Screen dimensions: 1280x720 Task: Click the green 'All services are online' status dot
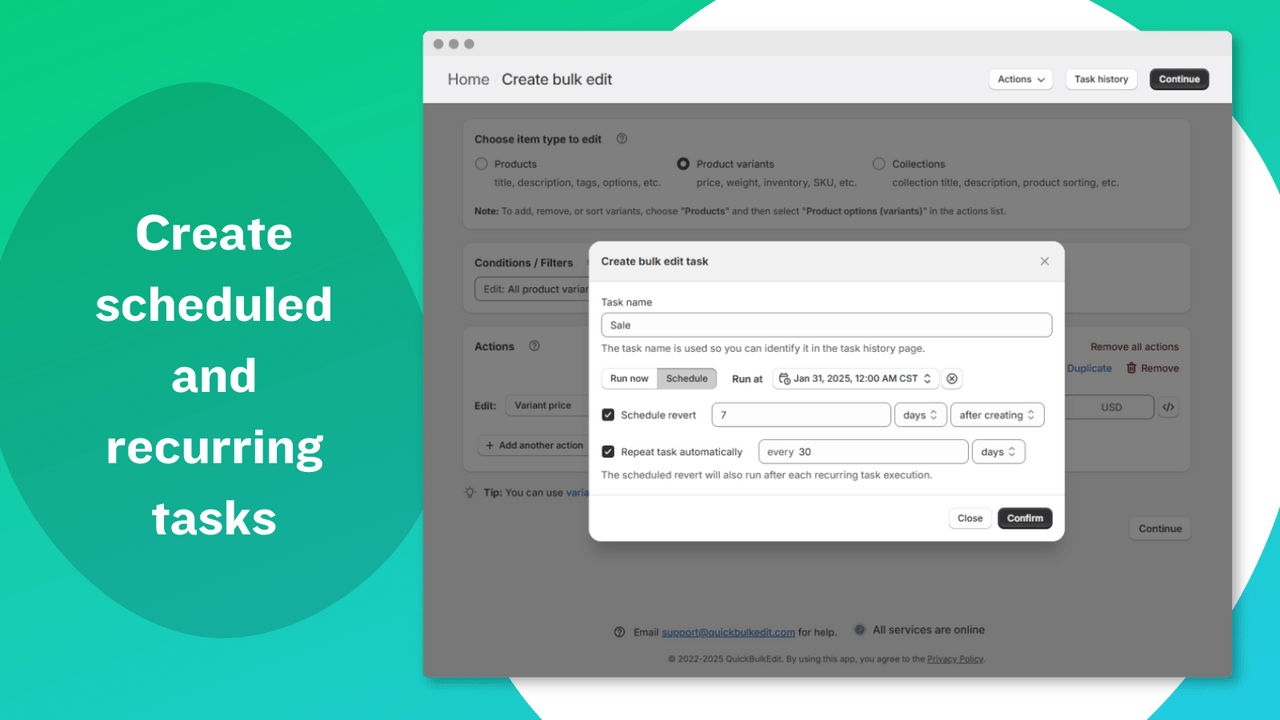(x=860, y=629)
